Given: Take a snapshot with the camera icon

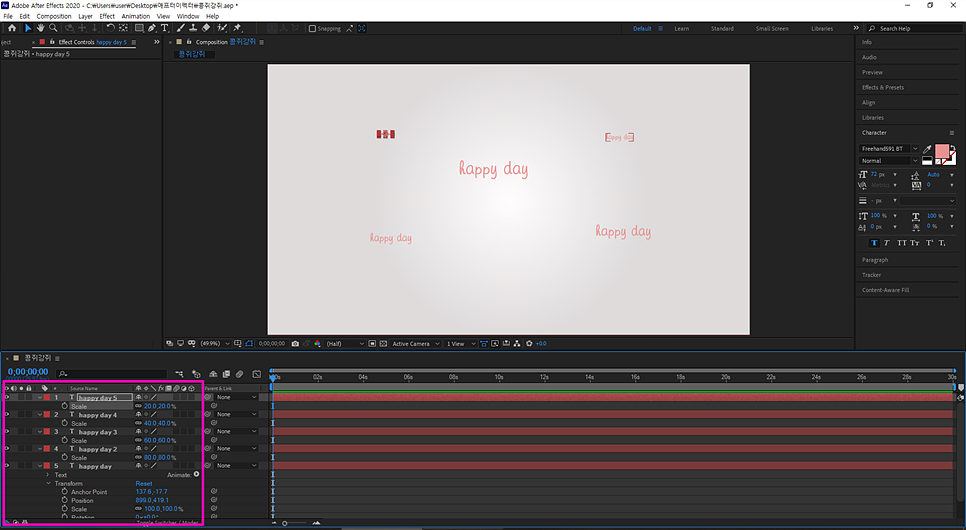Looking at the screenshot, I should tap(295, 343).
